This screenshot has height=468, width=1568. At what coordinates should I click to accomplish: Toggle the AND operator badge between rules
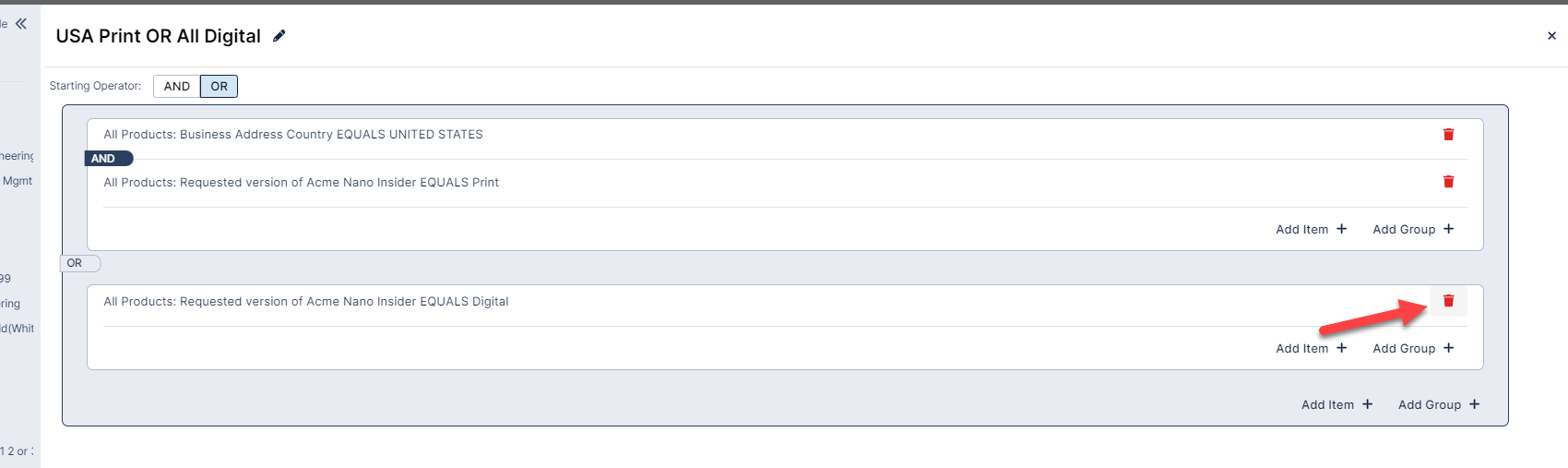pyautogui.click(x=107, y=159)
